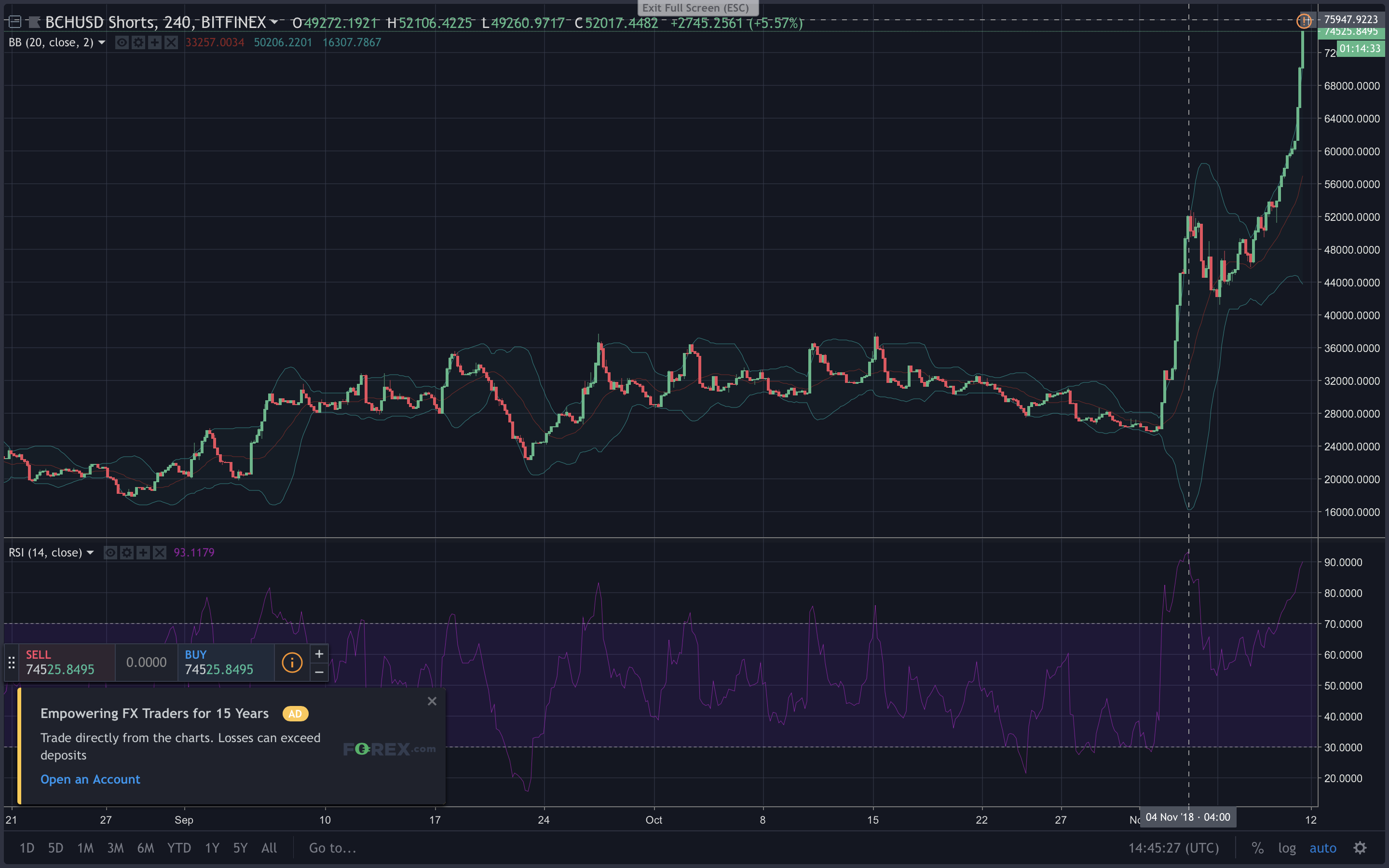
Task: Hide the BB indicator with eye icon
Action: coord(122,42)
